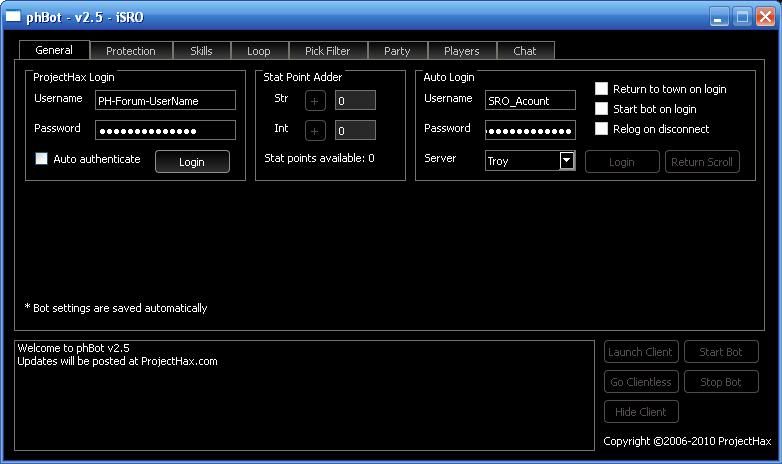782x464 pixels.
Task: Check Return to town on login
Action: click(601, 89)
